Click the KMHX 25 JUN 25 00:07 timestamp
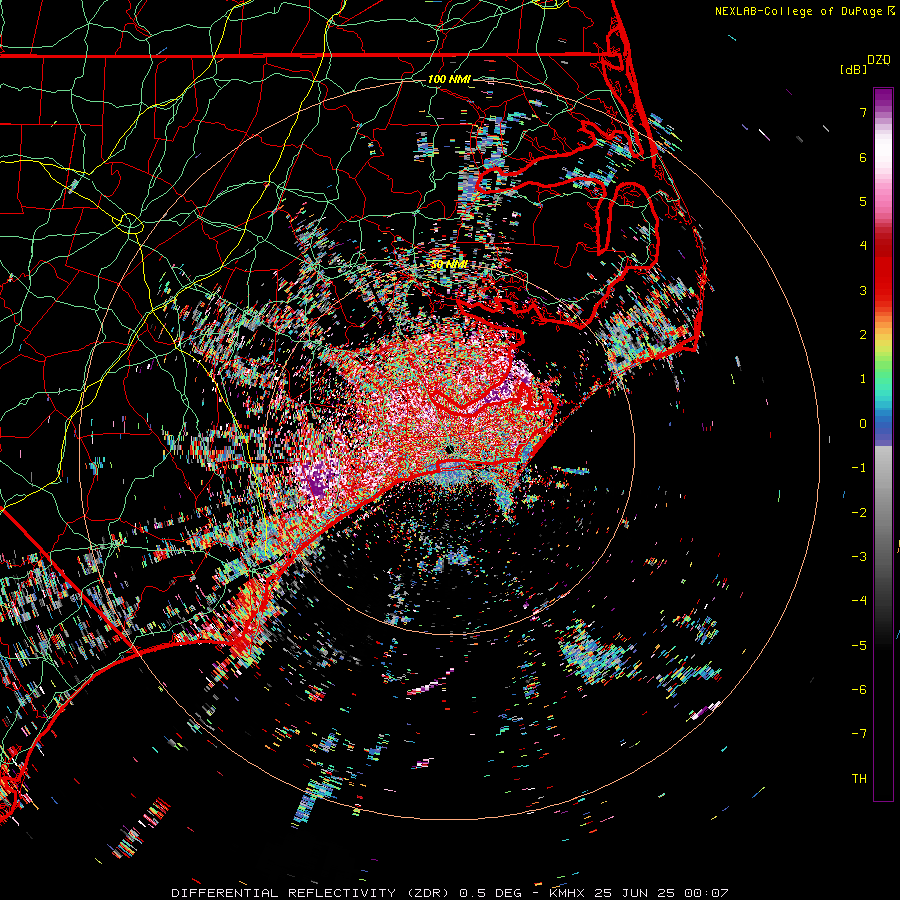The width and height of the screenshot is (900, 900). [638, 893]
